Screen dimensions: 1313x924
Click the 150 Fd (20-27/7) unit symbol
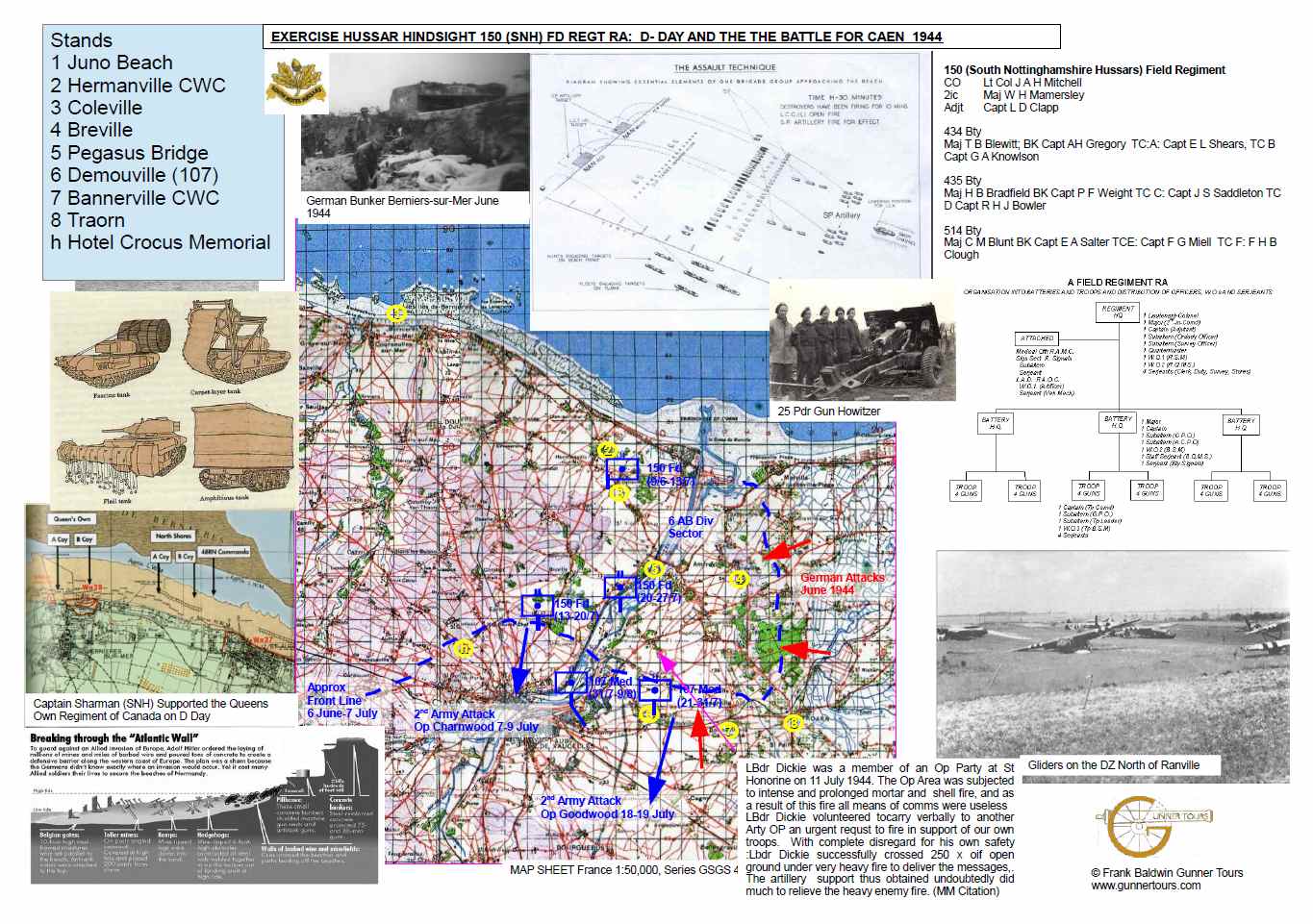click(x=620, y=587)
